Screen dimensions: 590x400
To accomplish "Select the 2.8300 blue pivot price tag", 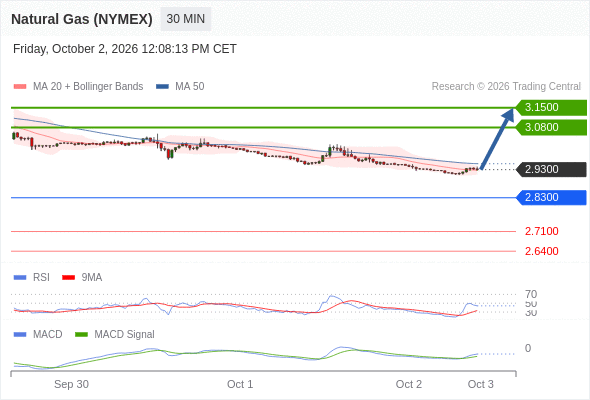I will [551, 198].
